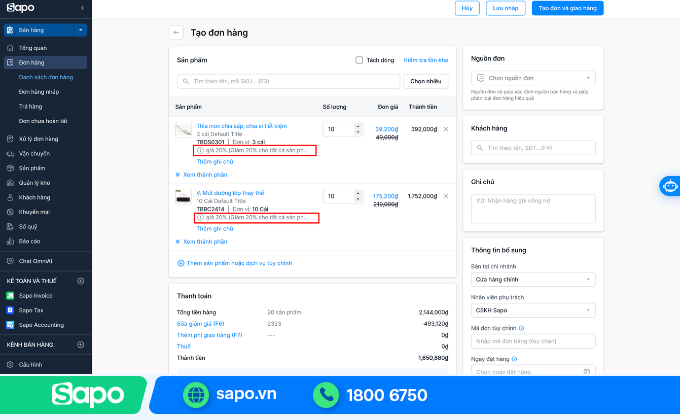This screenshot has height=420, width=680.
Task: Click the Chọn nhiều button
Action: click(x=426, y=81)
